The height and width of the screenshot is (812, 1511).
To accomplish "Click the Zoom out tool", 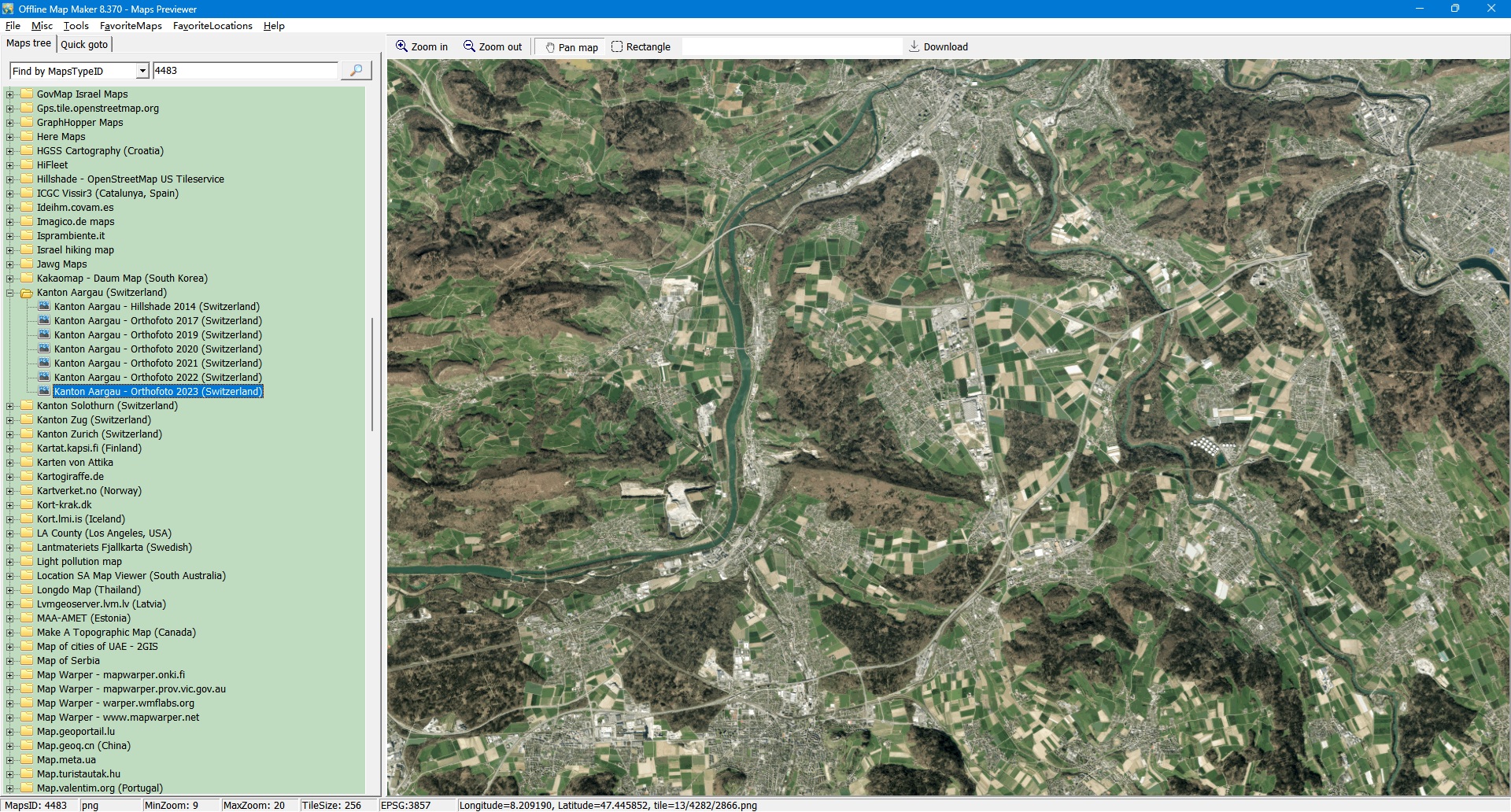I will (493, 47).
